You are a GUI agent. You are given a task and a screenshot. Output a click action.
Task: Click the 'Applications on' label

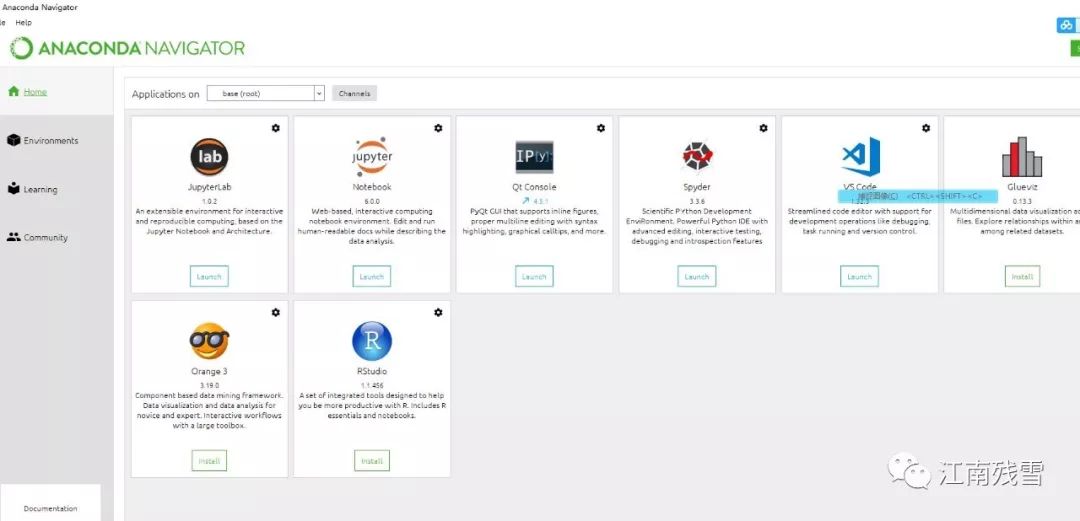click(165, 94)
